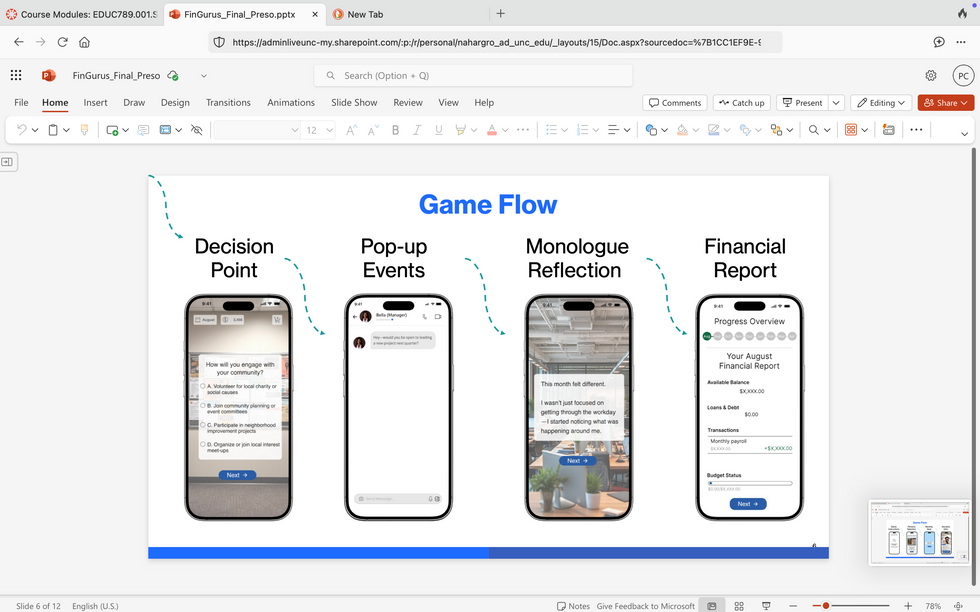Viewport: 980px width, 612px height.
Task: Expand the Undo dropdown arrow
Action: point(35,130)
